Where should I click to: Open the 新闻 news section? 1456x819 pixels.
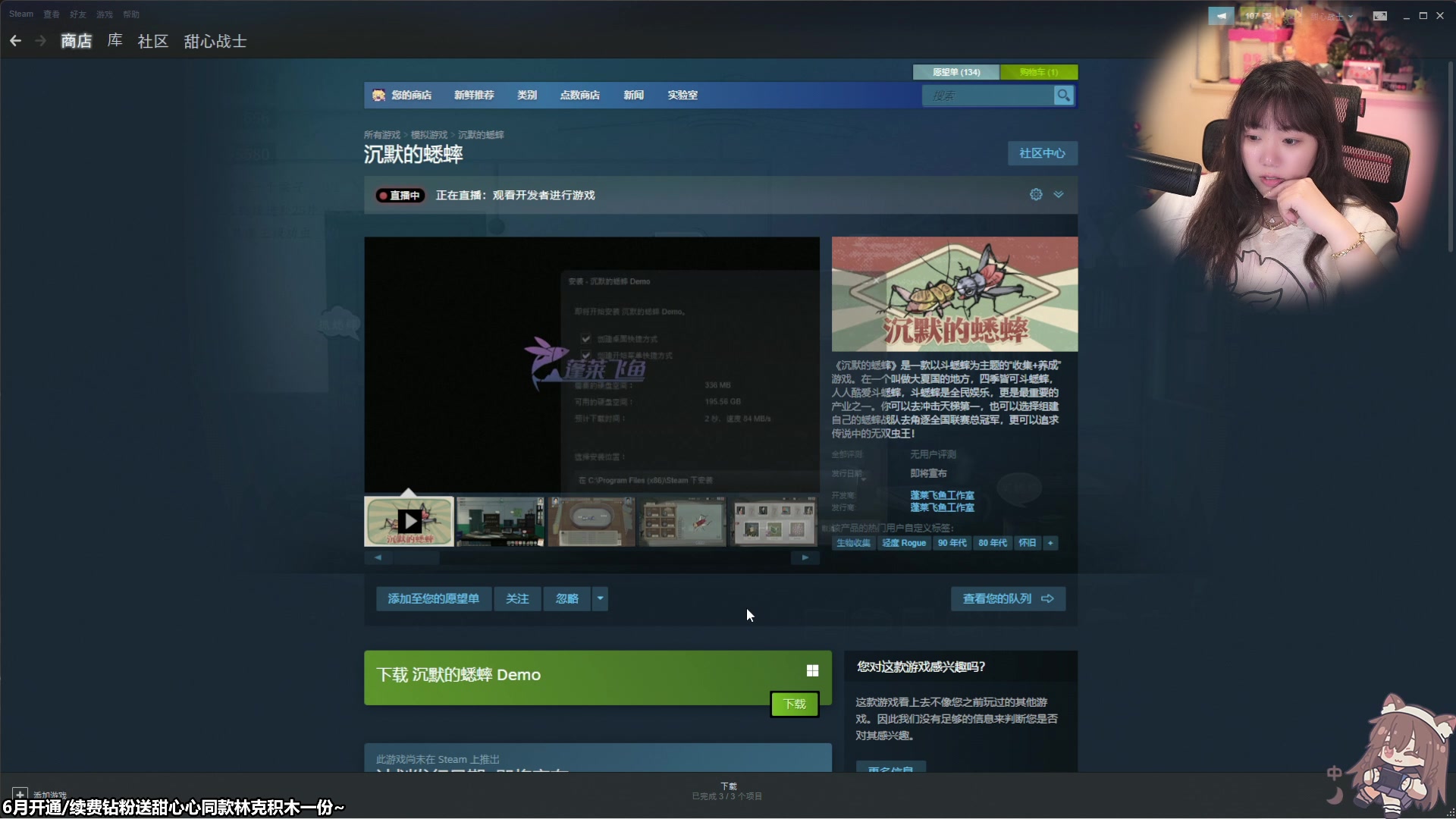(633, 95)
